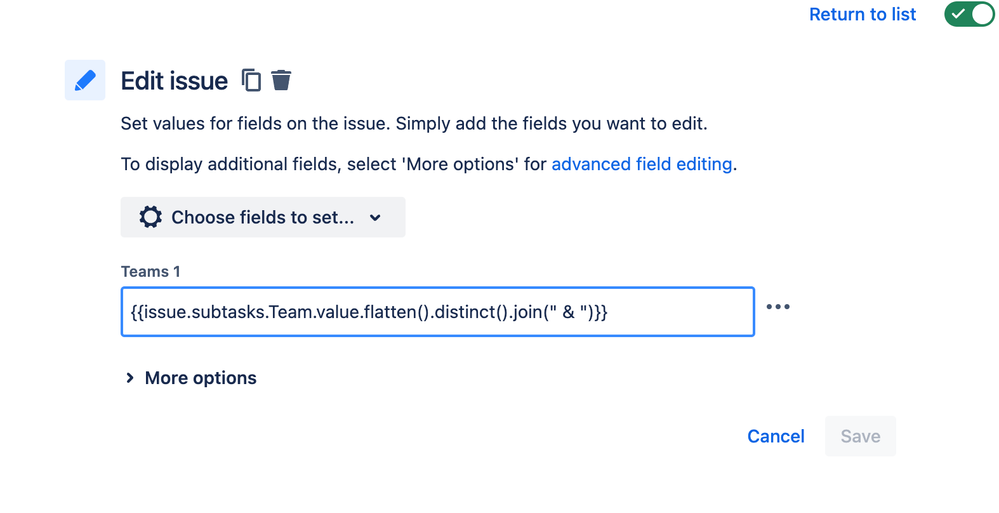999x513 pixels.
Task: Click the gear icon in Choose fields
Action: (x=150, y=217)
